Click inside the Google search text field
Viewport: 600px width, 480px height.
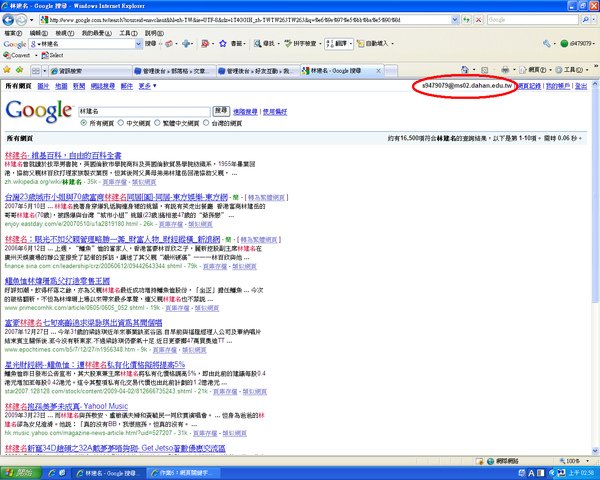144,111
